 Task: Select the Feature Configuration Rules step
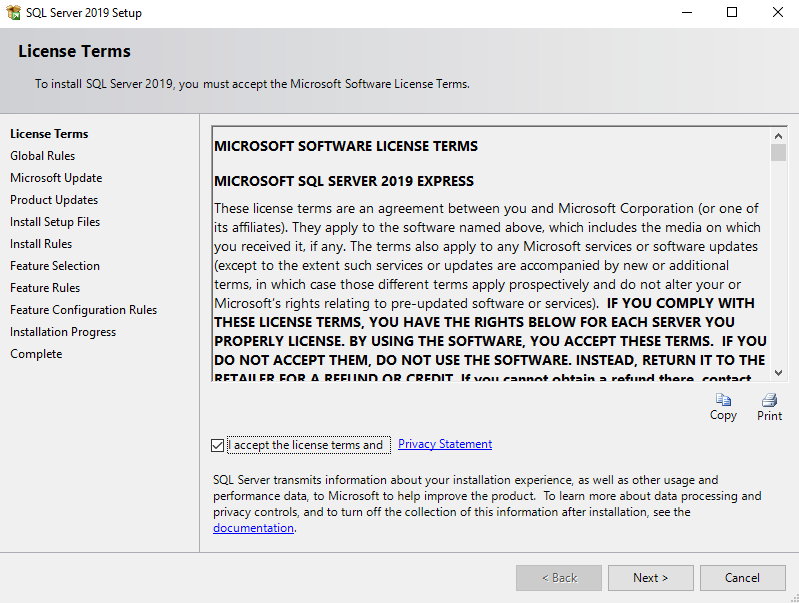click(84, 310)
